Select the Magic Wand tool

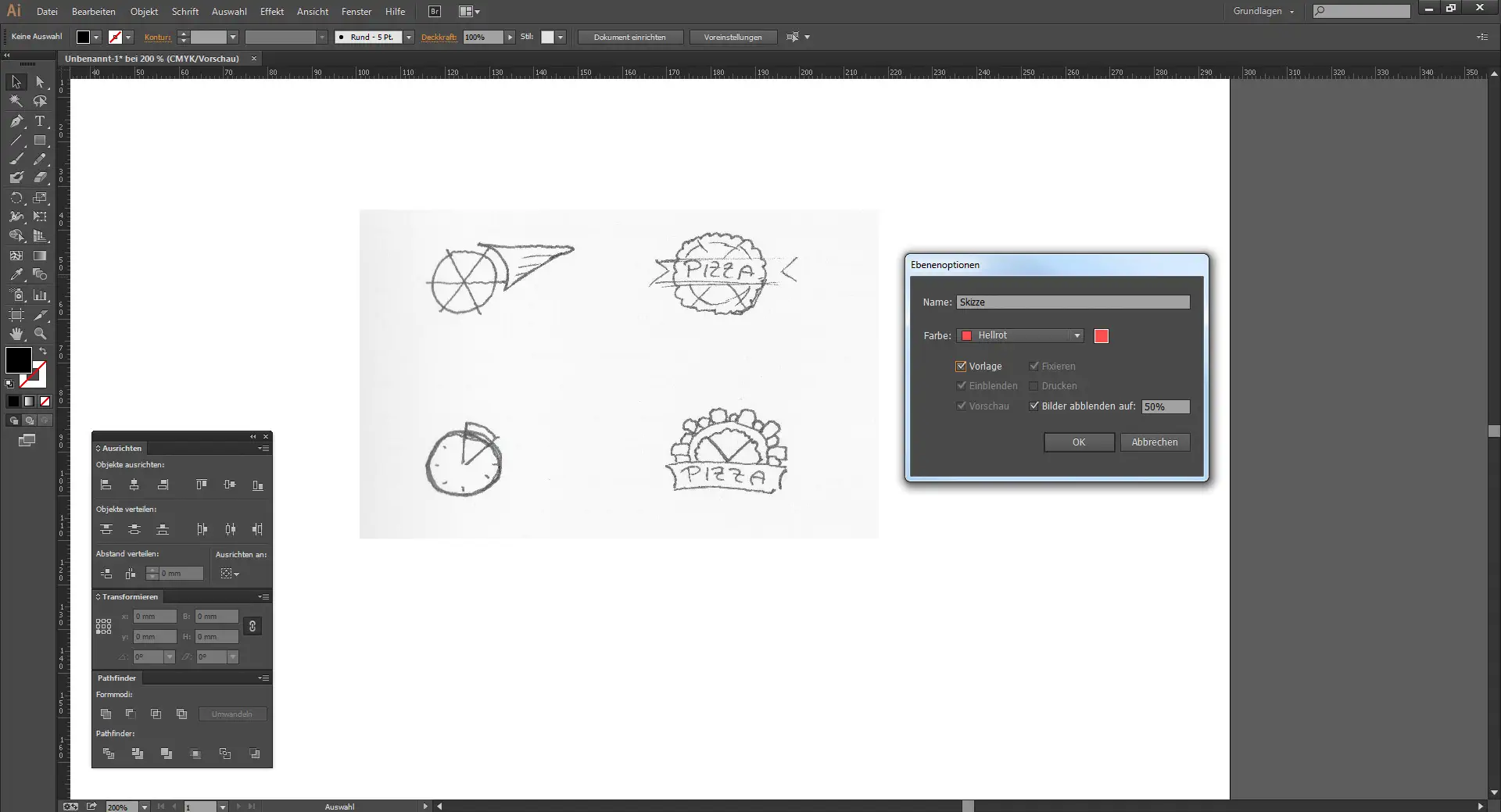[16, 102]
